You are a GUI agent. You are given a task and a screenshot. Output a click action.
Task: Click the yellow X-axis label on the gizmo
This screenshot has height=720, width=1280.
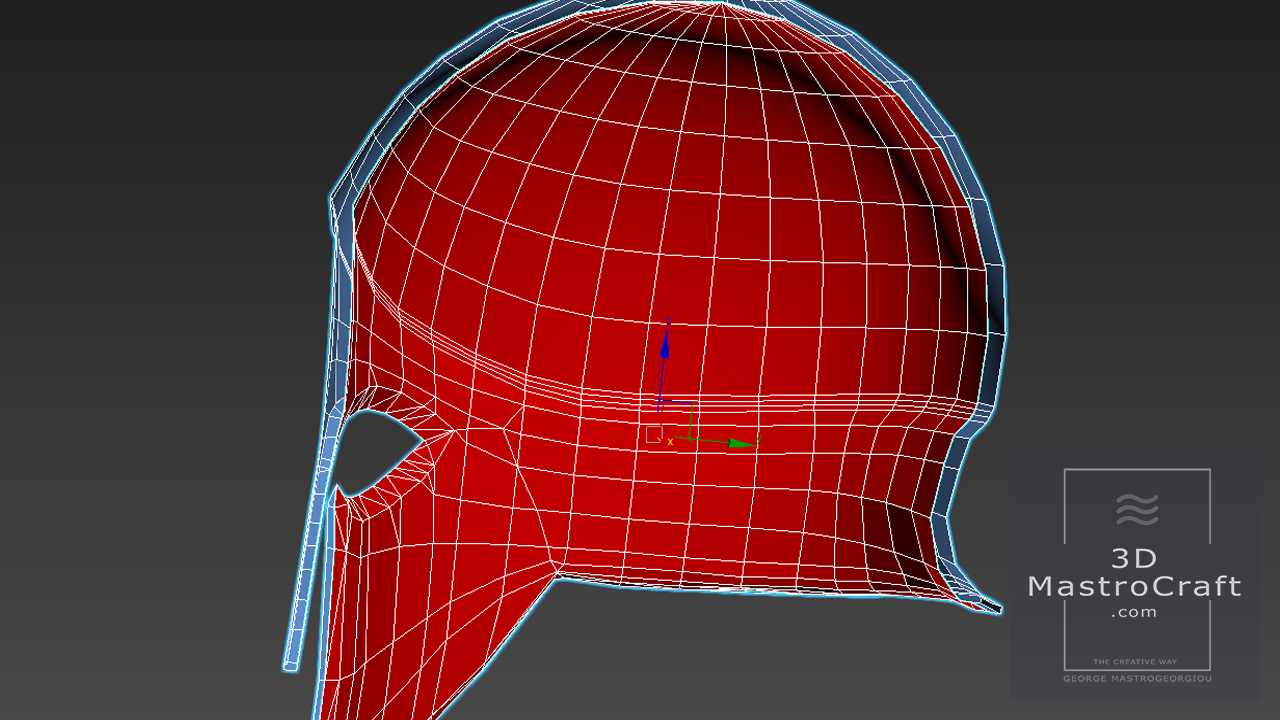pyautogui.click(x=670, y=441)
